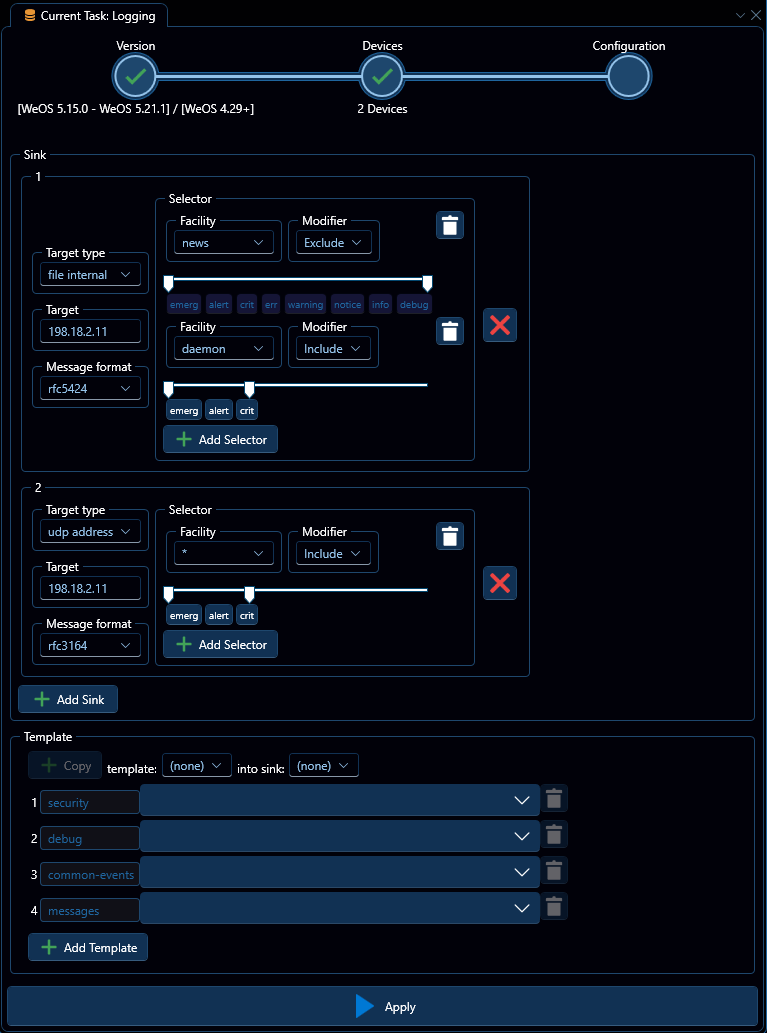
Task: Expand the security template row
Action: coord(340,800)
